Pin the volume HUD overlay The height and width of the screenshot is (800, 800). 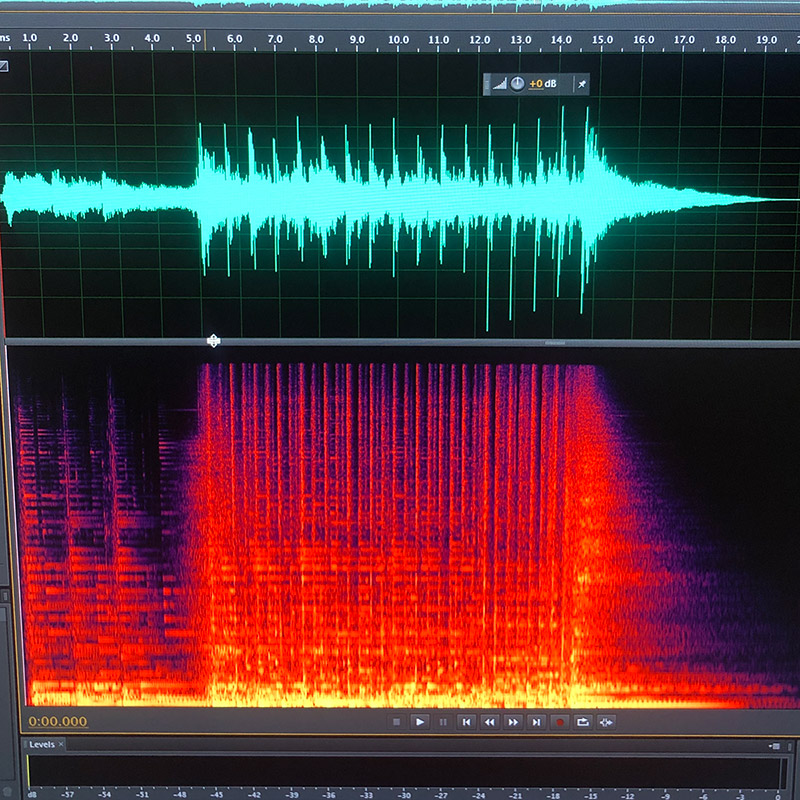tap(582, 84)
